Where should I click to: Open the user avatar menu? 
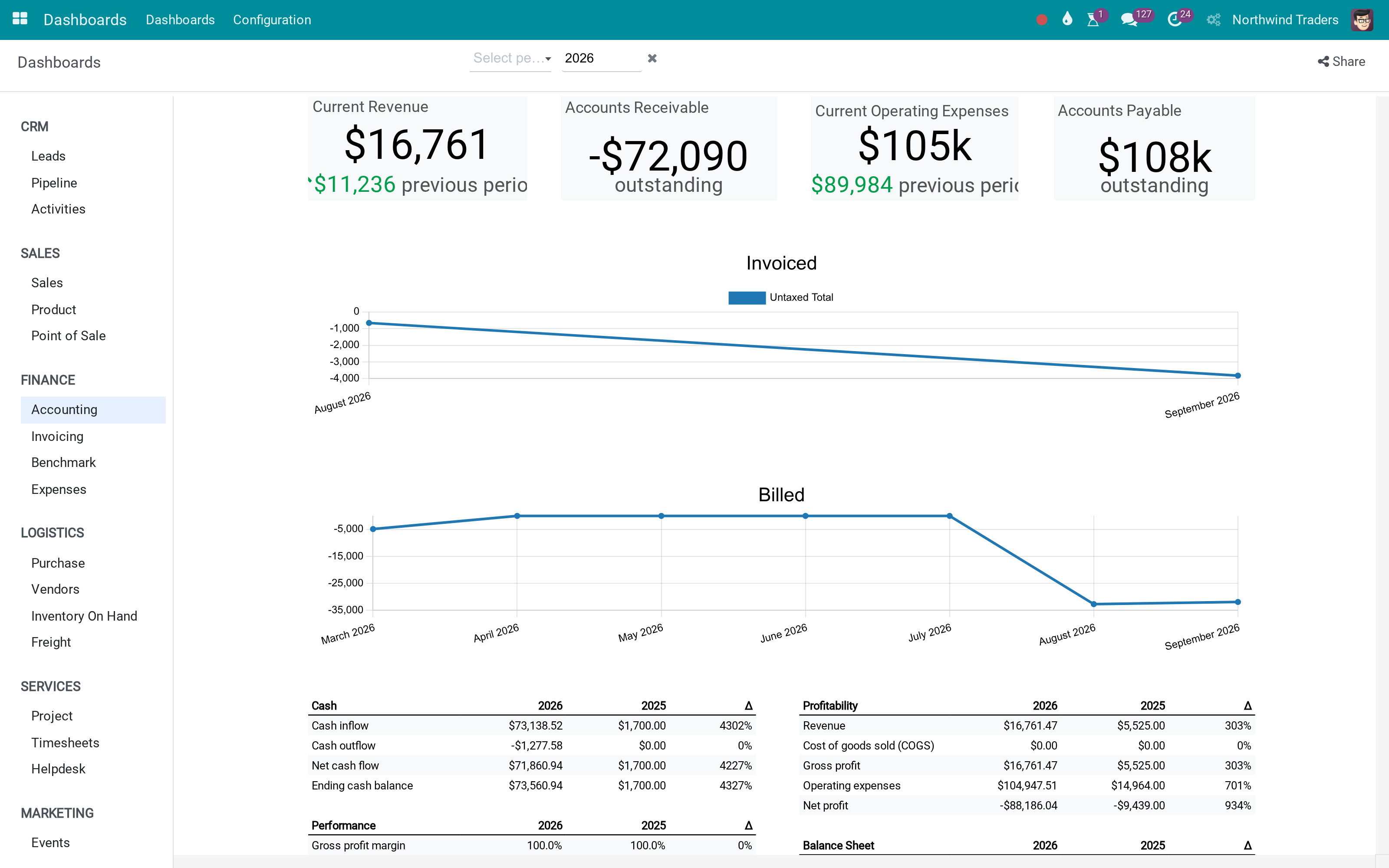tap(1362, 20)
